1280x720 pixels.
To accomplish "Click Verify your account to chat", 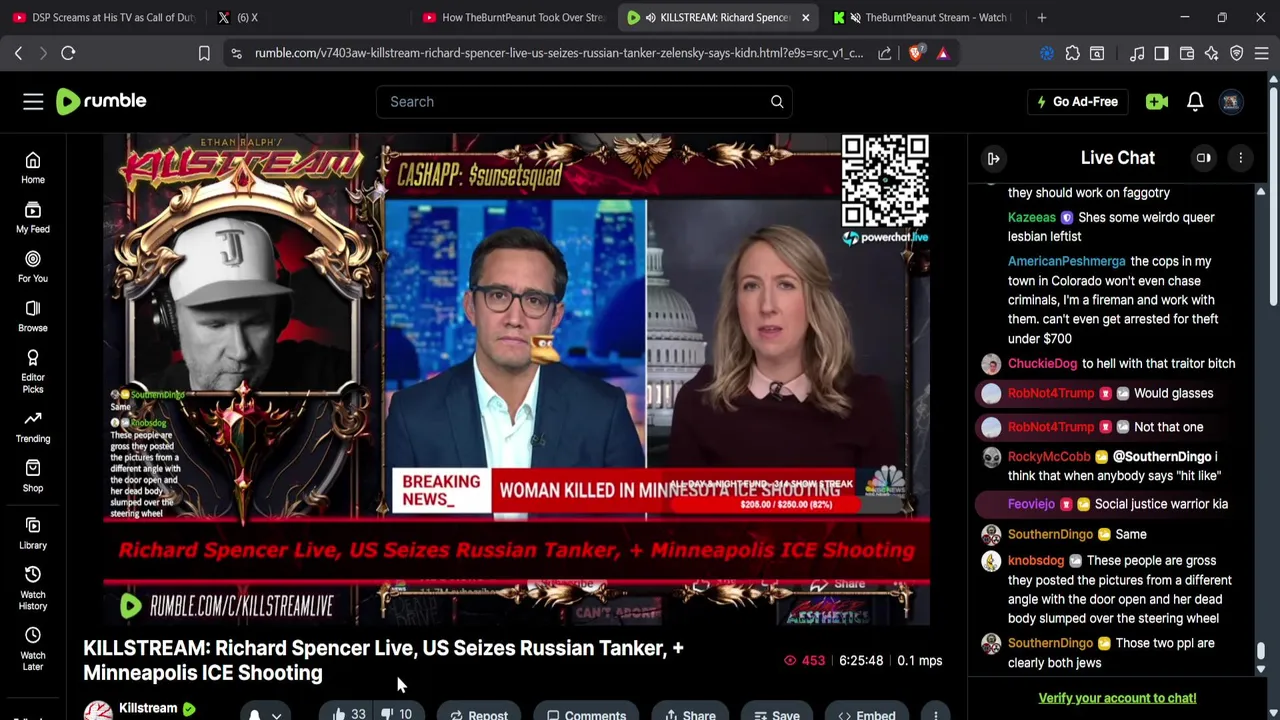I will (1117, 698).
